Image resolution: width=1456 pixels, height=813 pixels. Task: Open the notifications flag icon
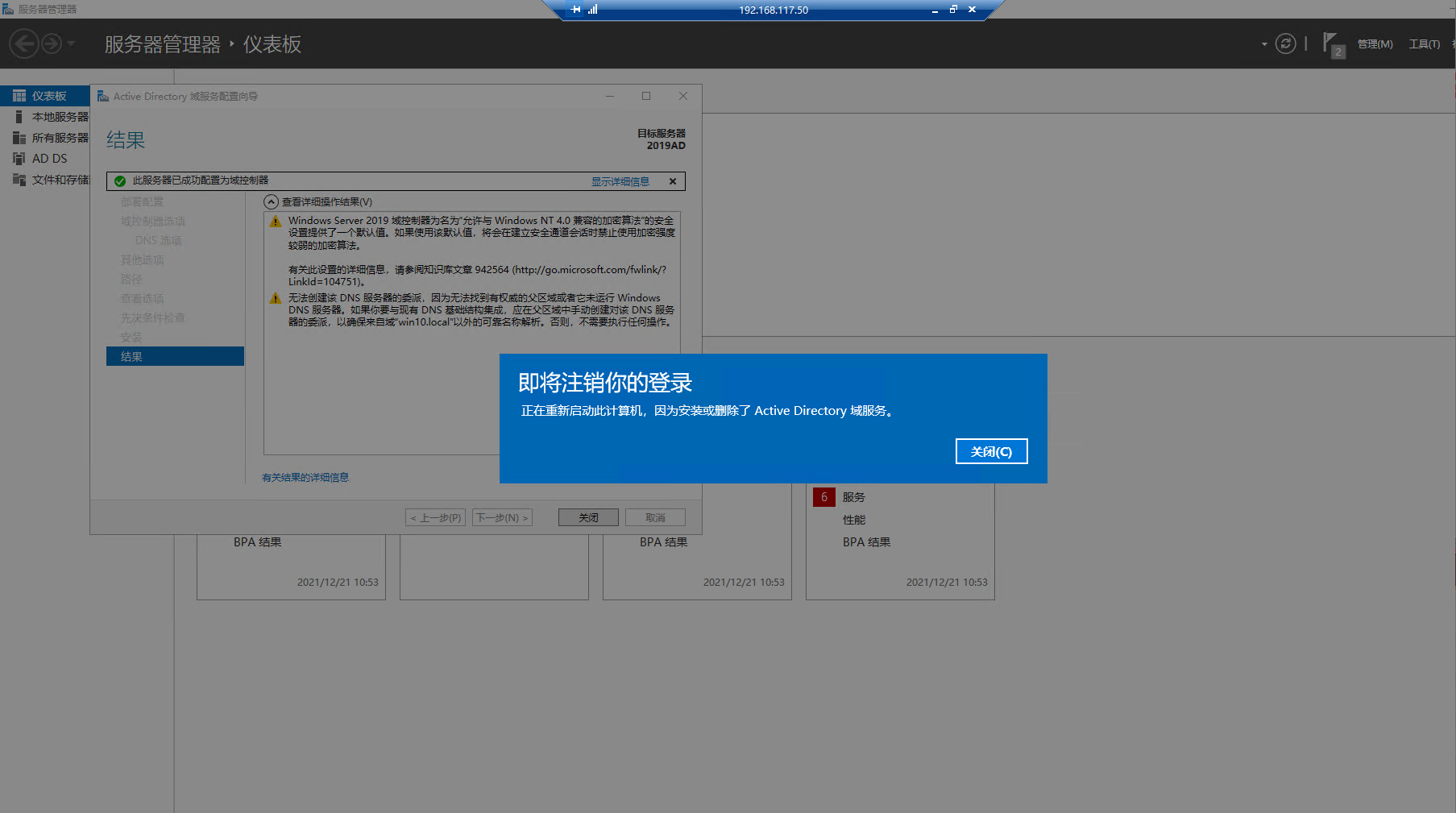pyautogui.click(x=1331, y=44)
